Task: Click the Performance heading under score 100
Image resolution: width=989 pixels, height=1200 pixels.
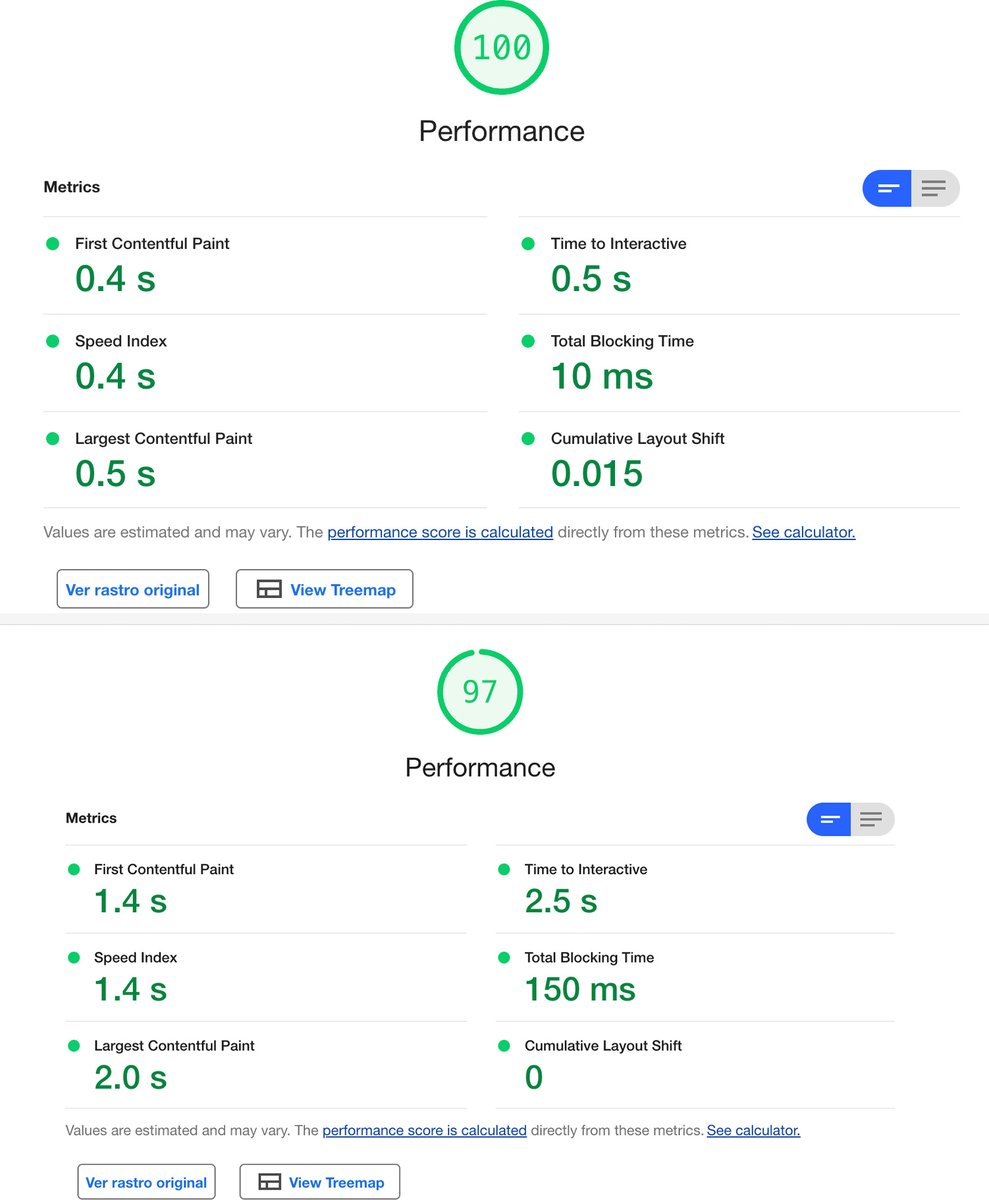Action: (502, 131)
